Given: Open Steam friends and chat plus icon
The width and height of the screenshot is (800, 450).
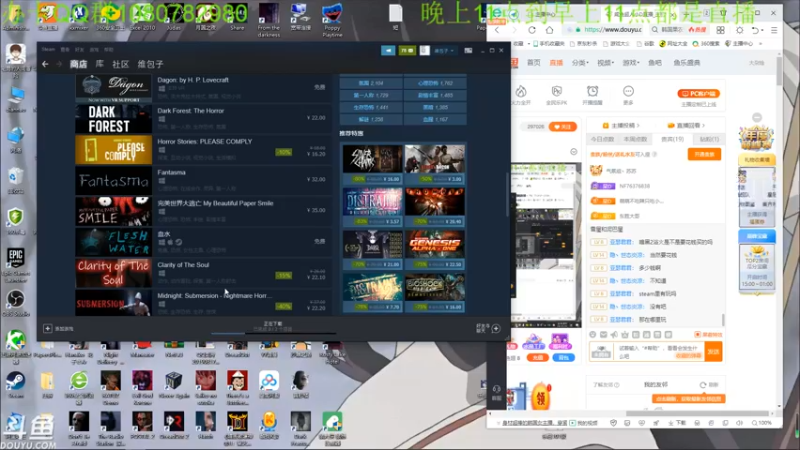Looking at the screenshot, I should (x=496, y=329).
